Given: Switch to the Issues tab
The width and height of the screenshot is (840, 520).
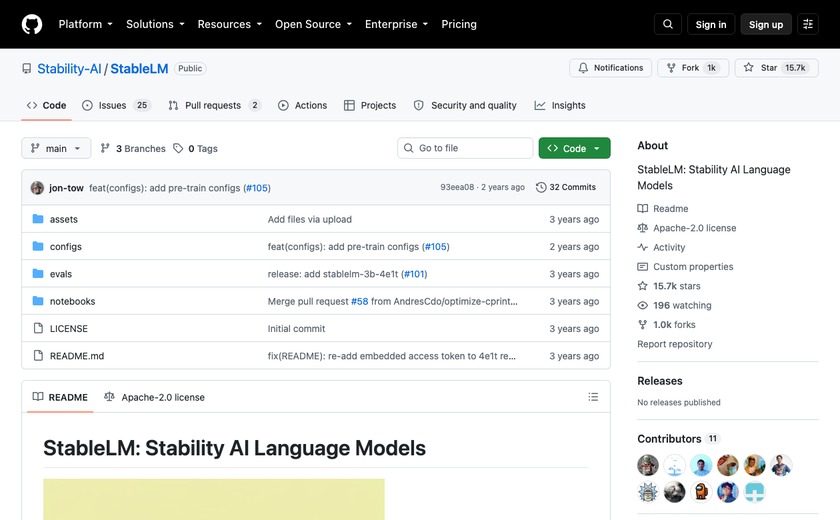Looking at the screenshot, I should tap(117, 105).
